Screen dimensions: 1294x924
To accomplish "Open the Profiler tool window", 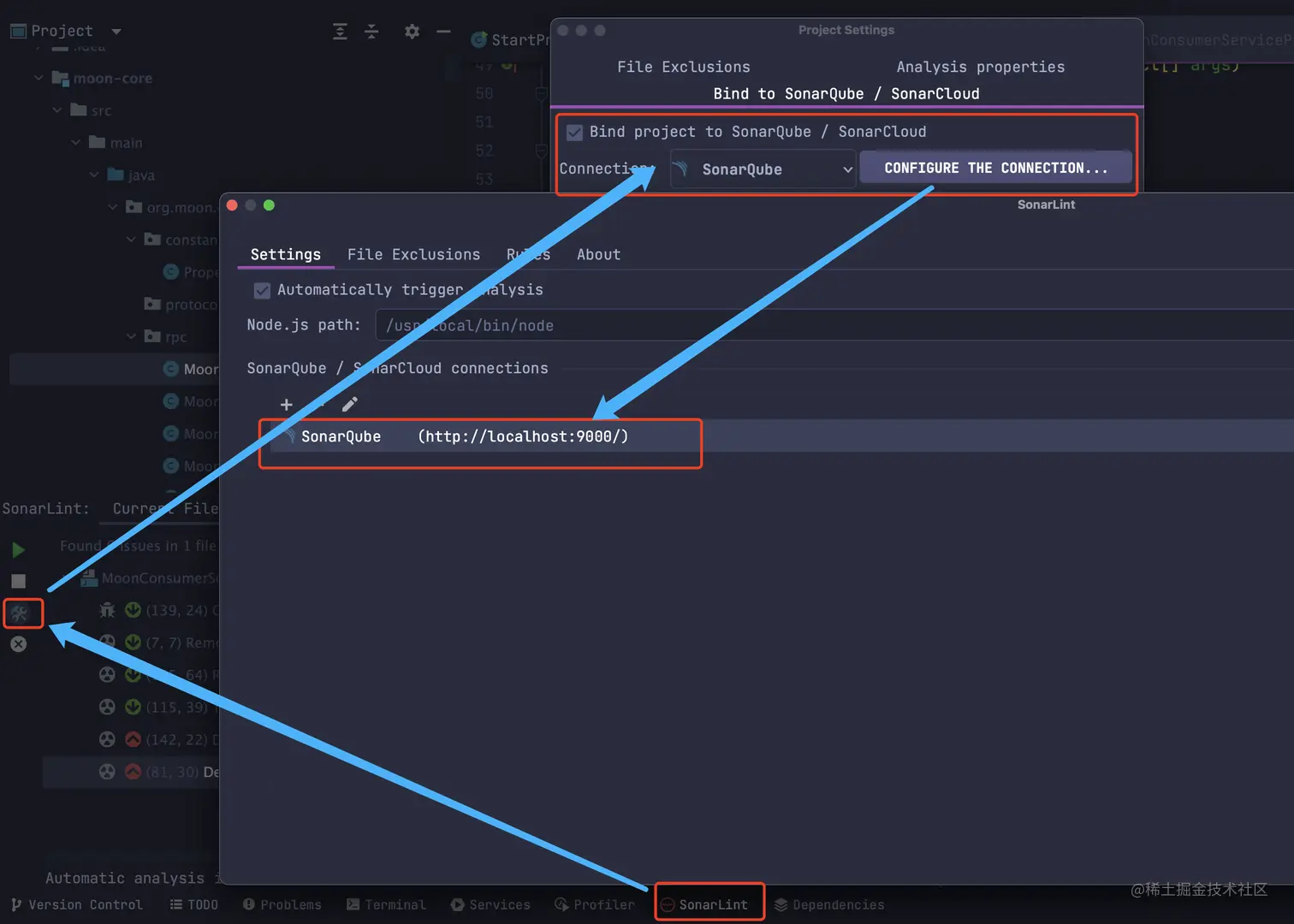I will 595,905.
